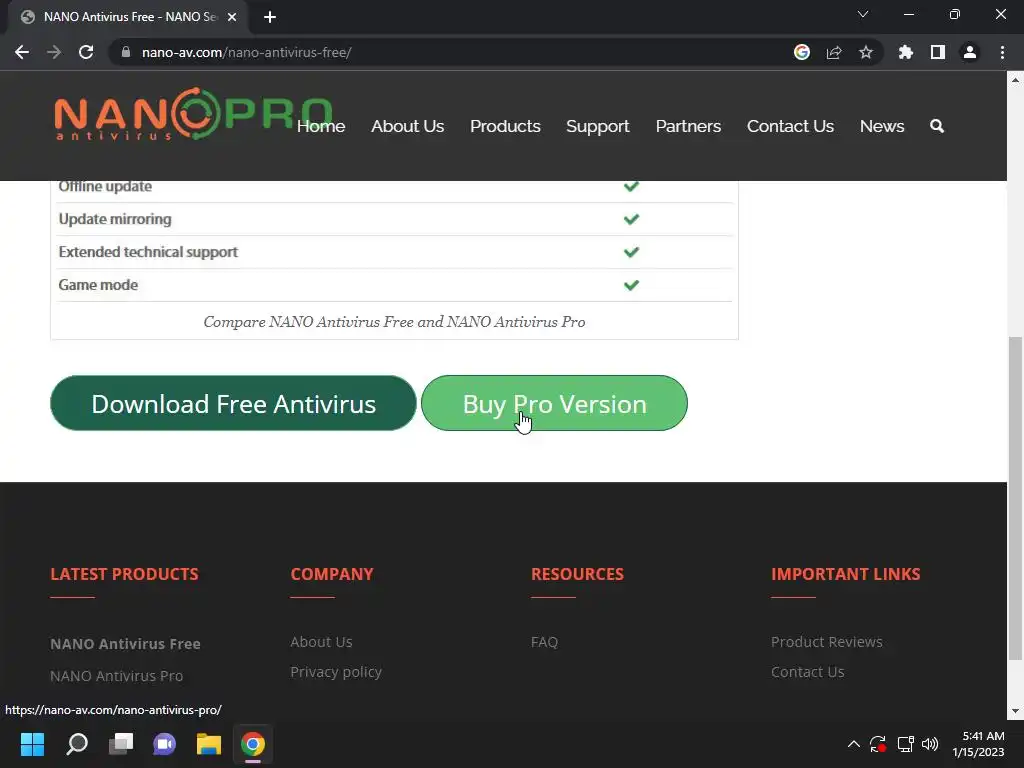Open the Chrome profile icon

pyautogui.click(x=970, y=52)
